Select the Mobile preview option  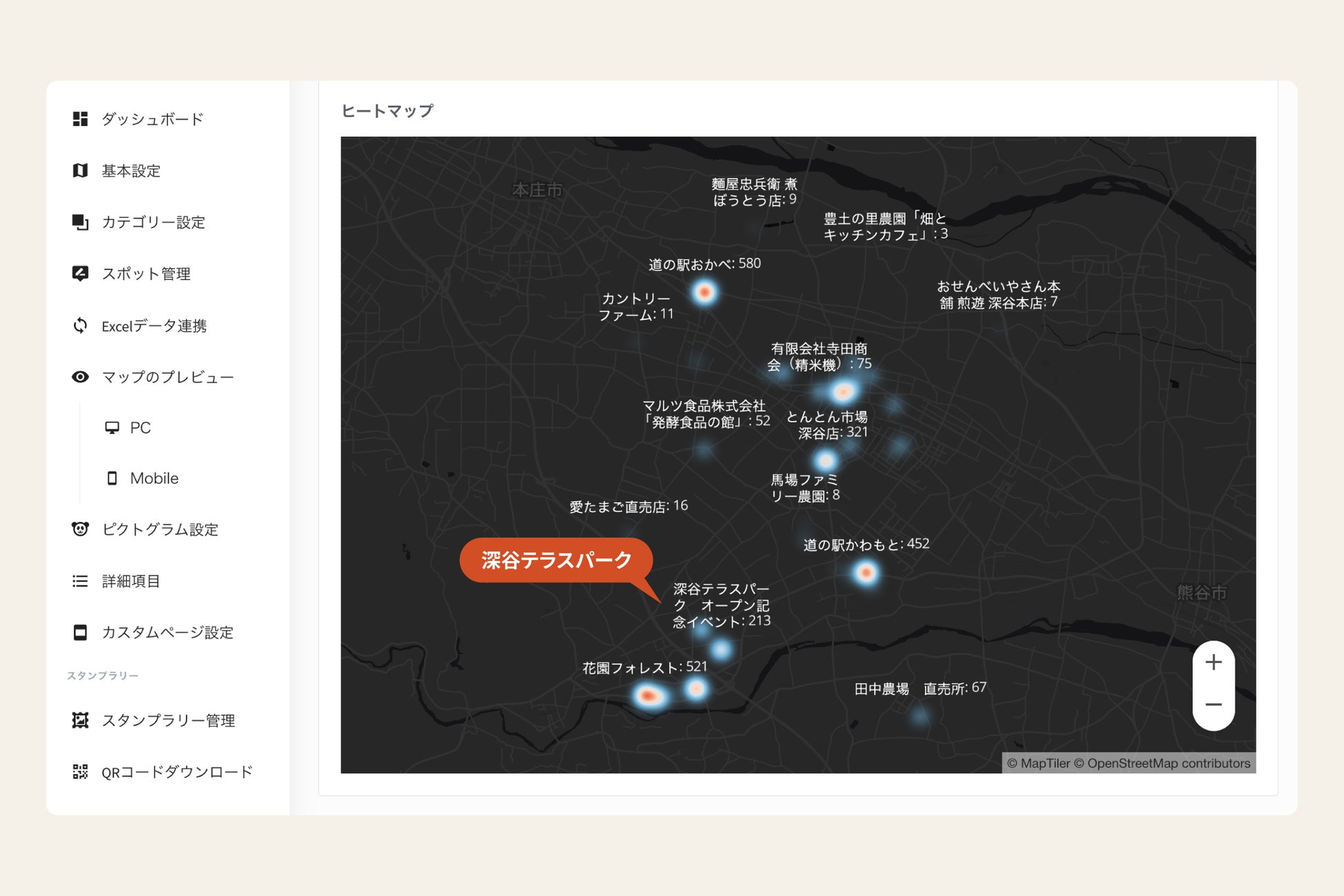click(154, 478)
